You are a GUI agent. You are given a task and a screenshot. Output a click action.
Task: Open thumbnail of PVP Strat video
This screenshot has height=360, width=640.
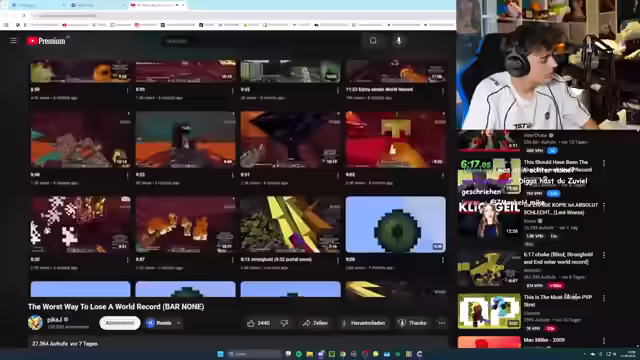click(489, 311)
